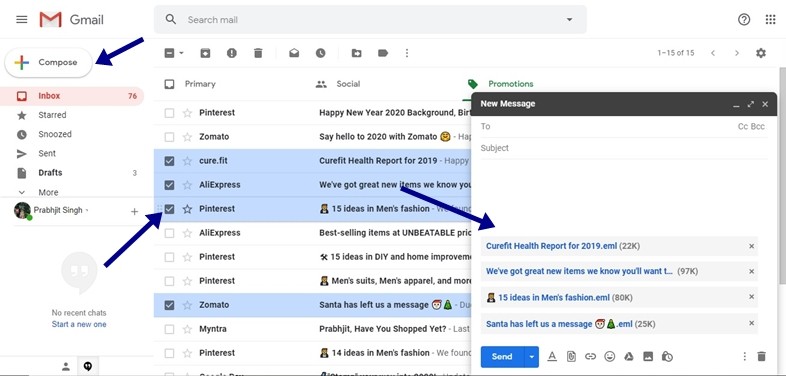Open the select dropdown arrow beside toolbar checkbox
786x376 pixels.
pos(181,53)
